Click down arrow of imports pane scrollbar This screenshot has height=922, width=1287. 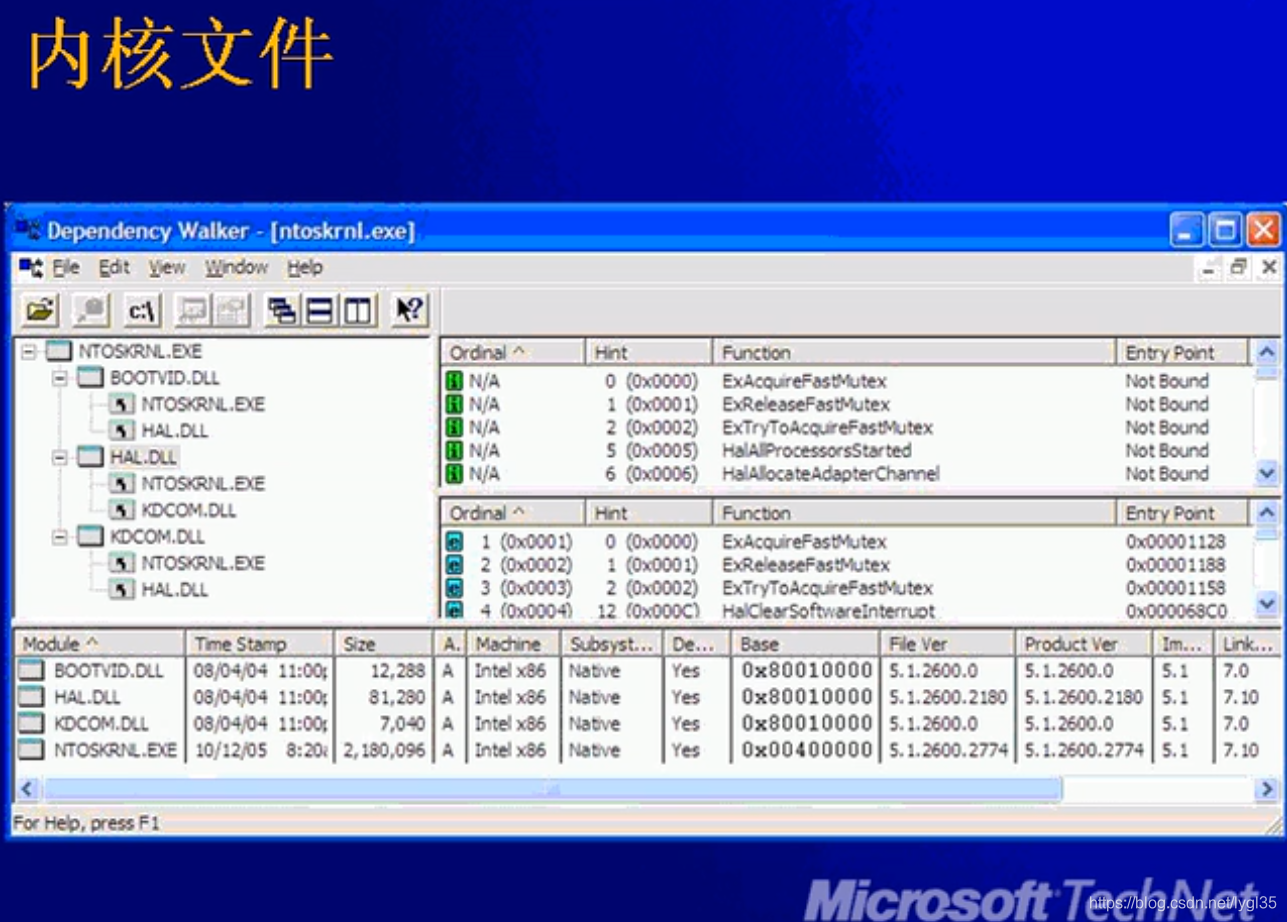1267,474
